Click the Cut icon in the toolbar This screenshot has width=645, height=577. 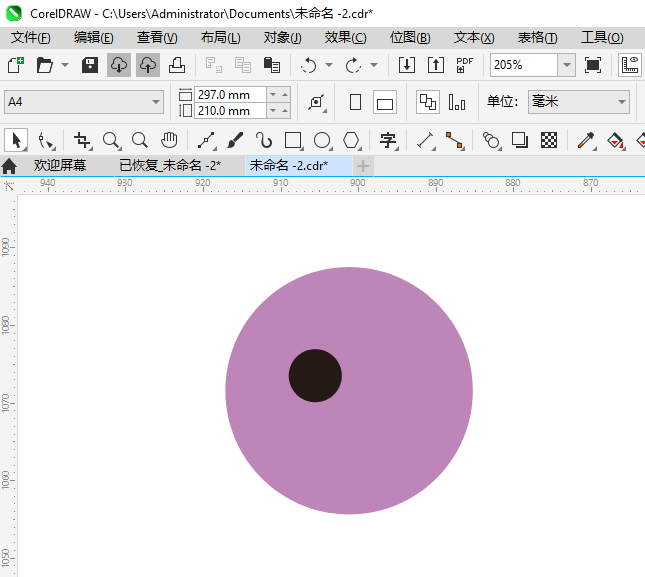pyautogui.click(x=213, y=65)
